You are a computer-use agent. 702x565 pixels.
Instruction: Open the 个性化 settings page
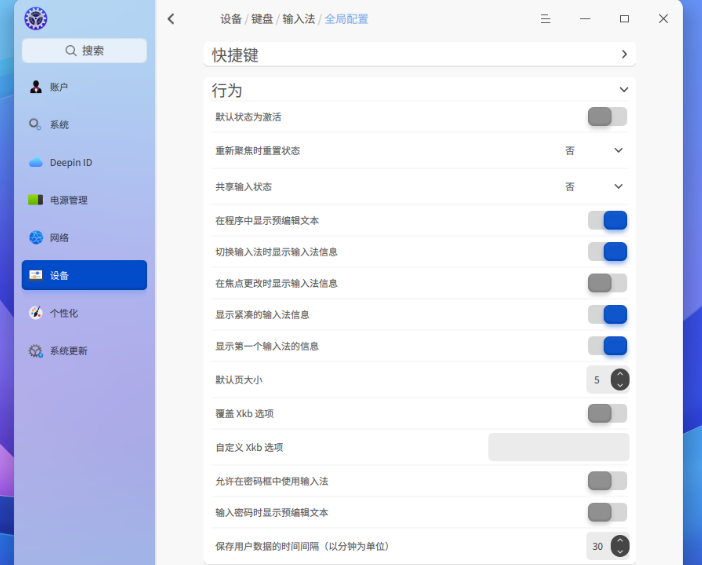click(x=84, y=313)
